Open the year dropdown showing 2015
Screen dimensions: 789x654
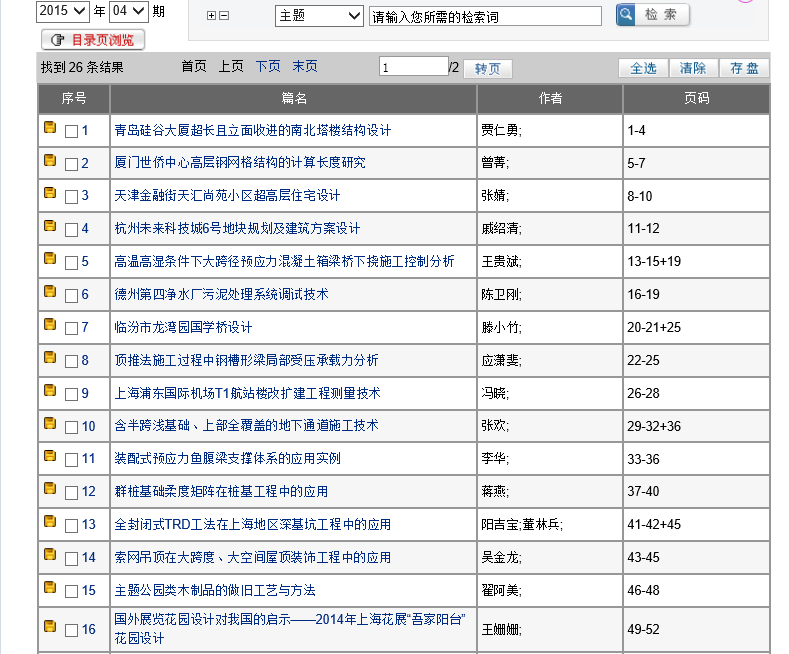click(x=62, y=12)
